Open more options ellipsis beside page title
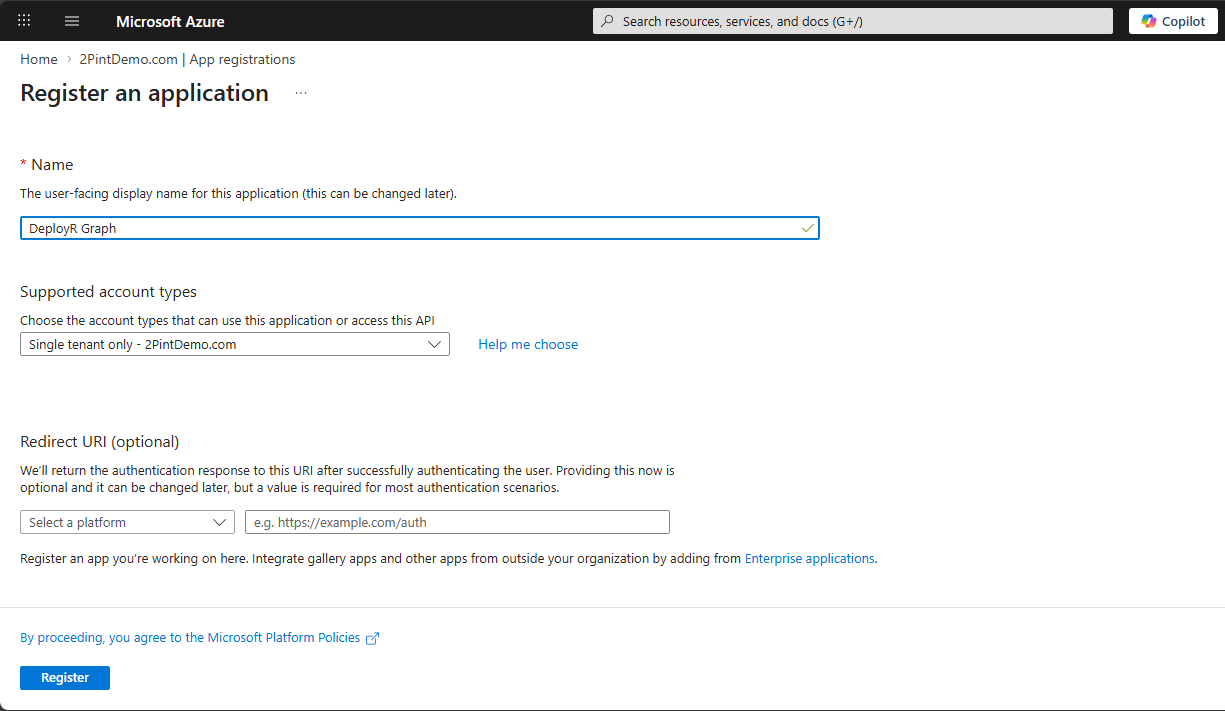Screen dimensions: 1225x711 tap(301, 93)
